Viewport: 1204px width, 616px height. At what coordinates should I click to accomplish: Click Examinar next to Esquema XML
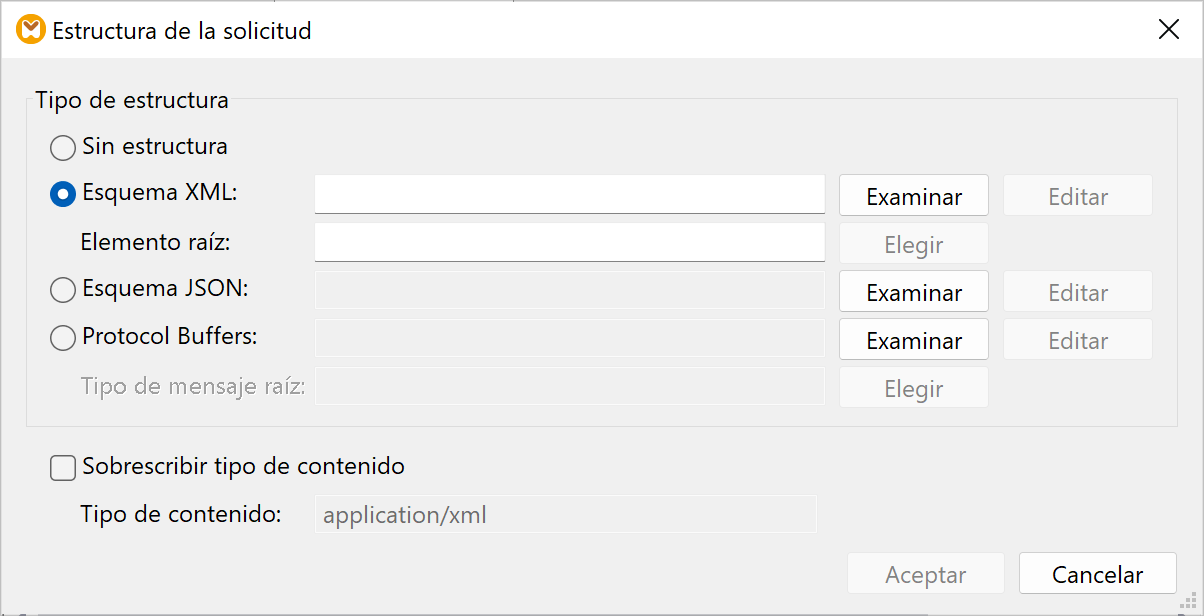pos(913,195)
